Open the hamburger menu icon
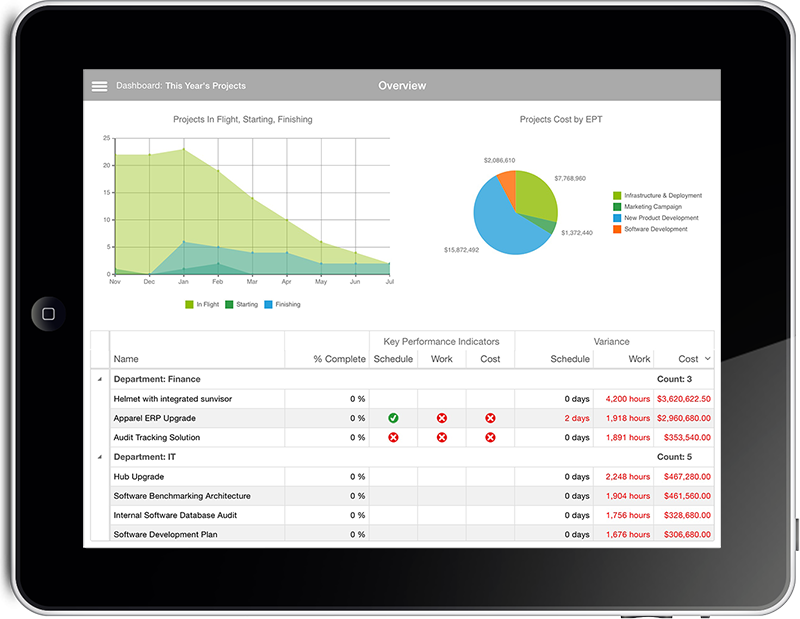 (100, 85)
